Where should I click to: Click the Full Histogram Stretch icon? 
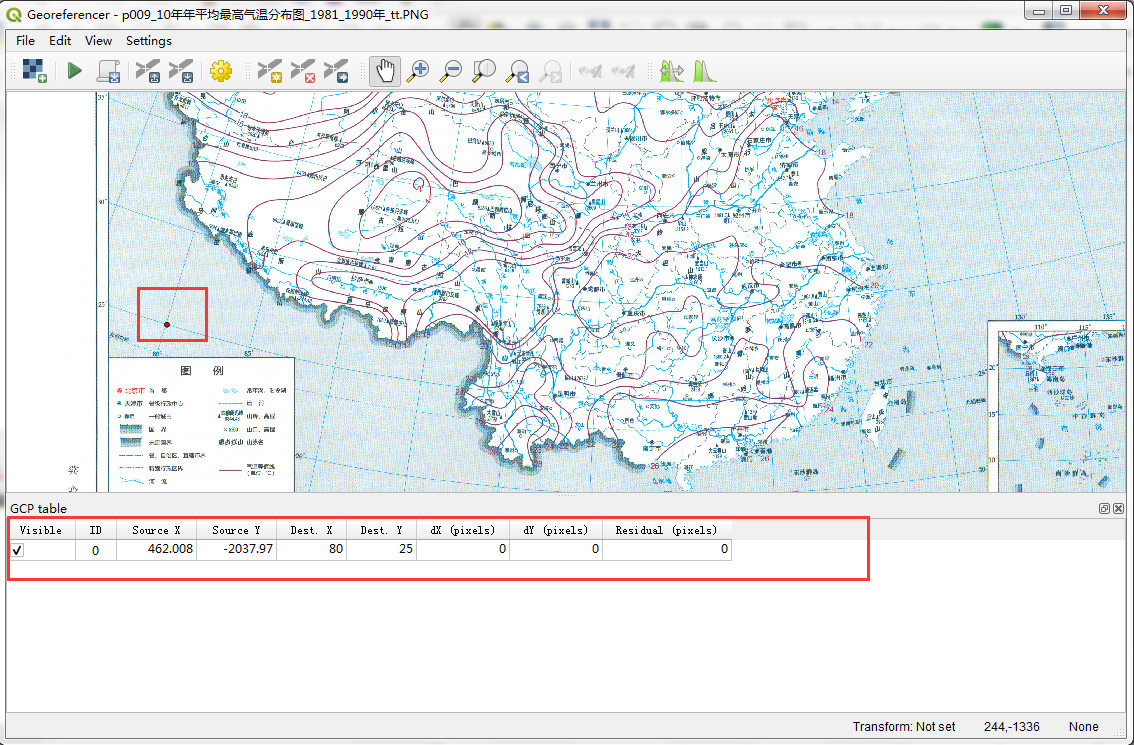click(x=704, y=71)
